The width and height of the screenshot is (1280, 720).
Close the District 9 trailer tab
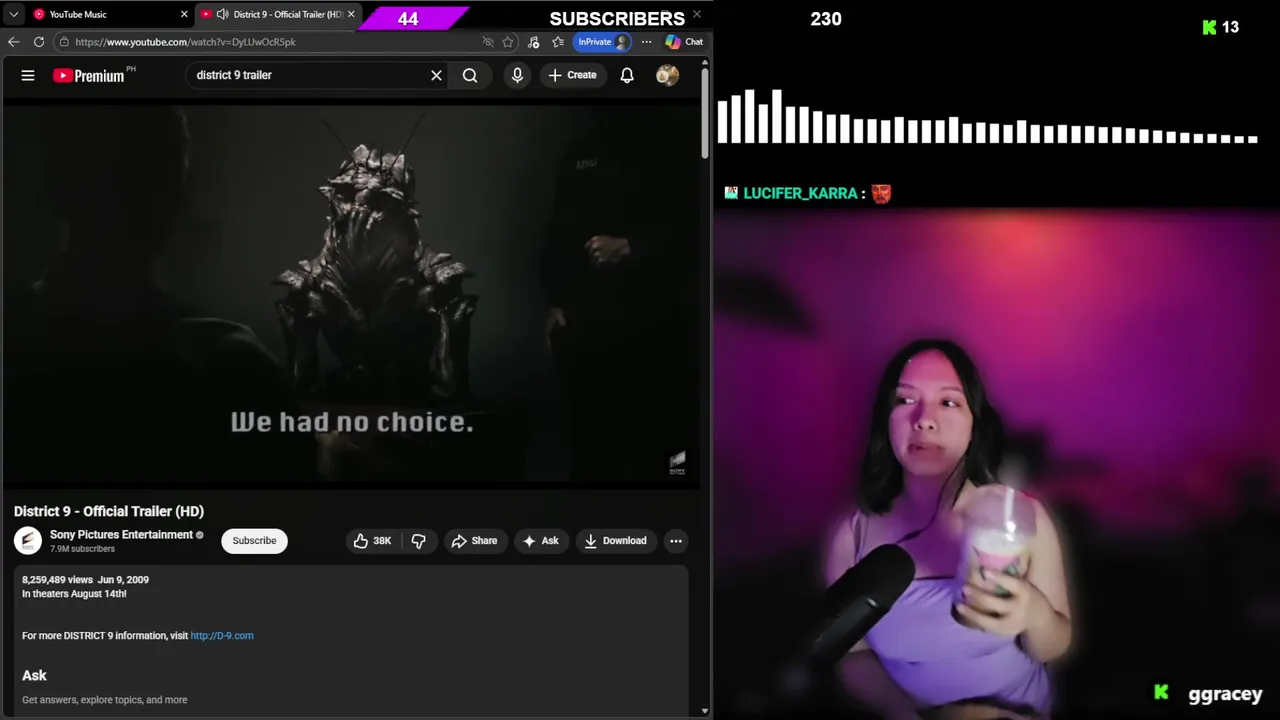(x=351, y=14)
